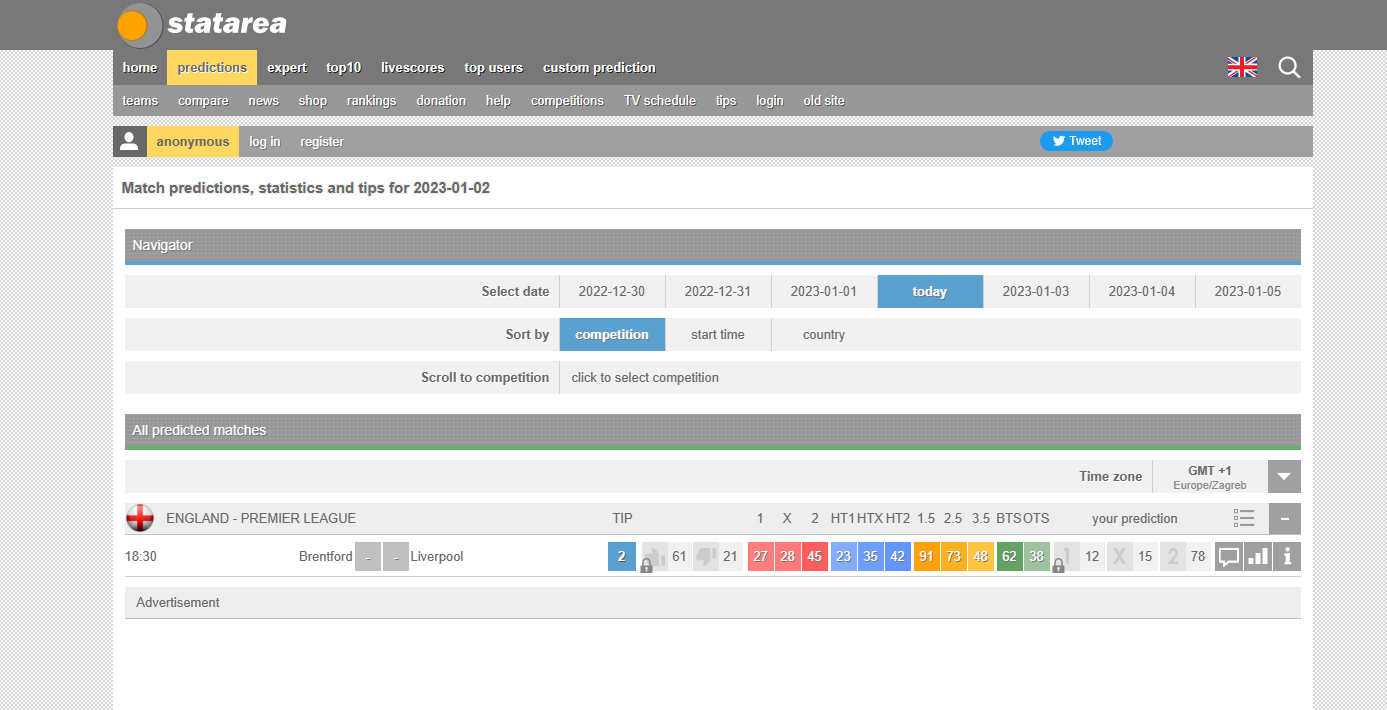Open the old site link
The width and height of the screenshot is (1387, 710).
coord(824,100)
